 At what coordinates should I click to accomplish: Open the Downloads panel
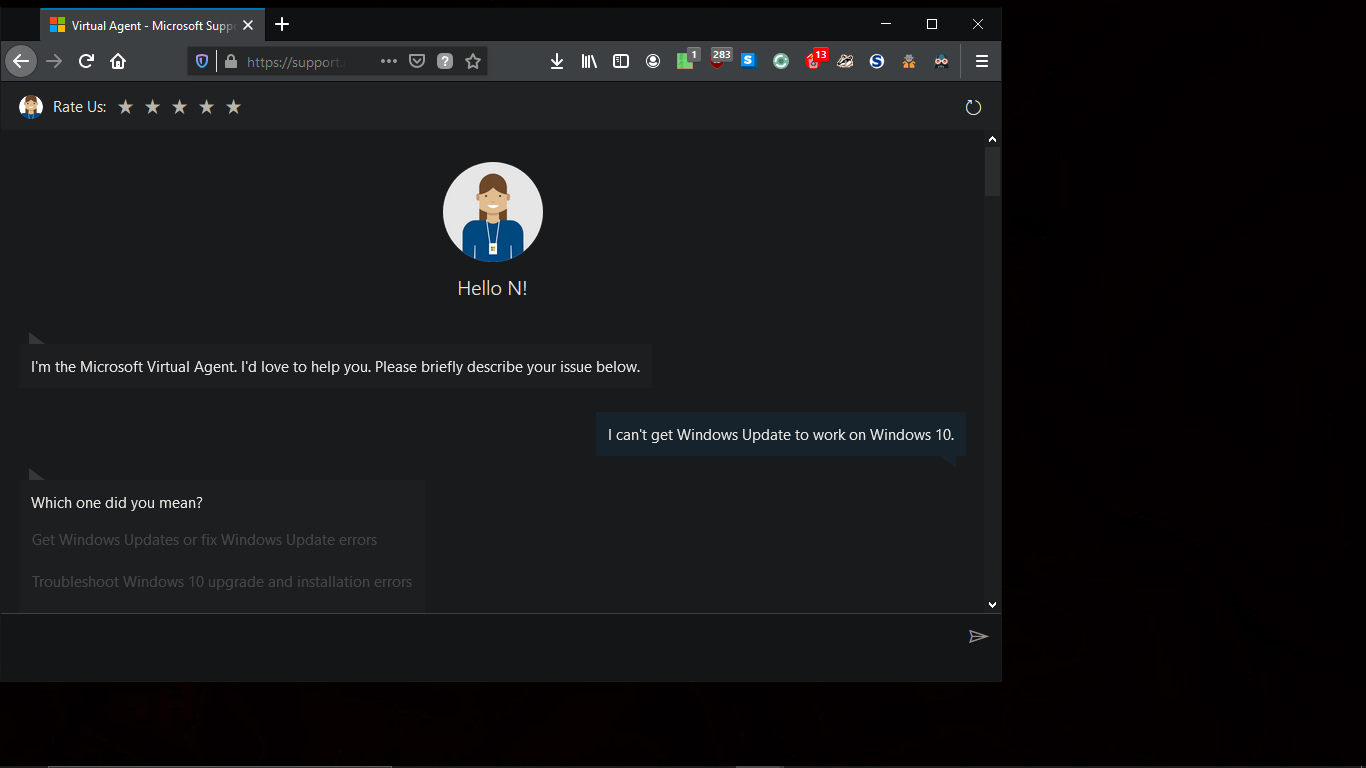(557, 61)
